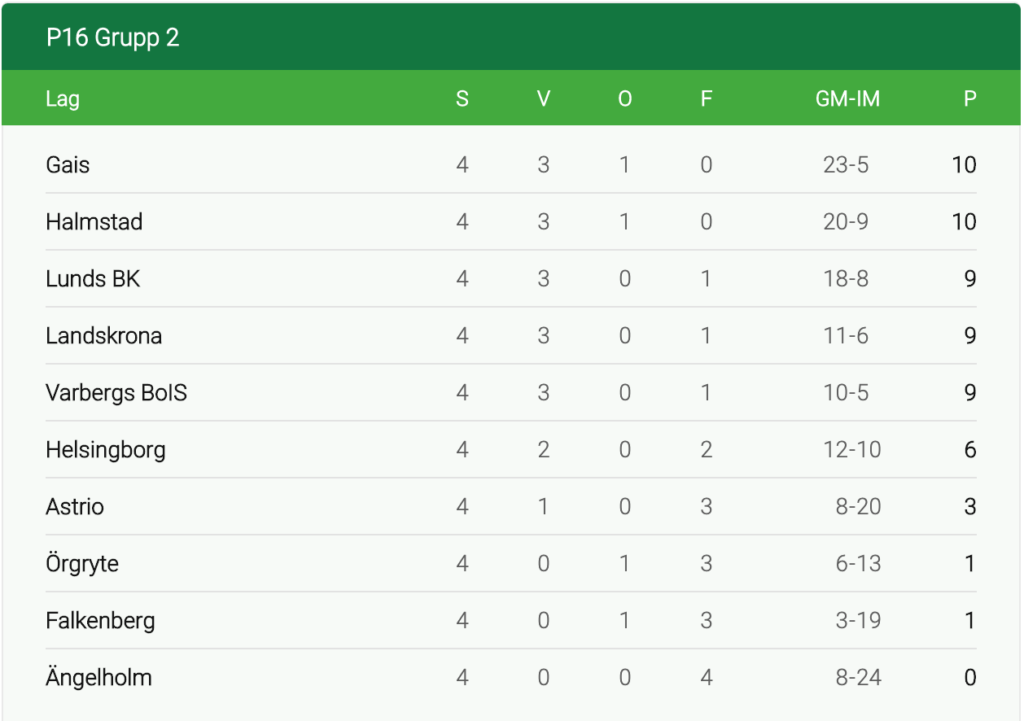Open Varbergs BoIS team entry
The image size is (1024, 721).
click(116, 393)
